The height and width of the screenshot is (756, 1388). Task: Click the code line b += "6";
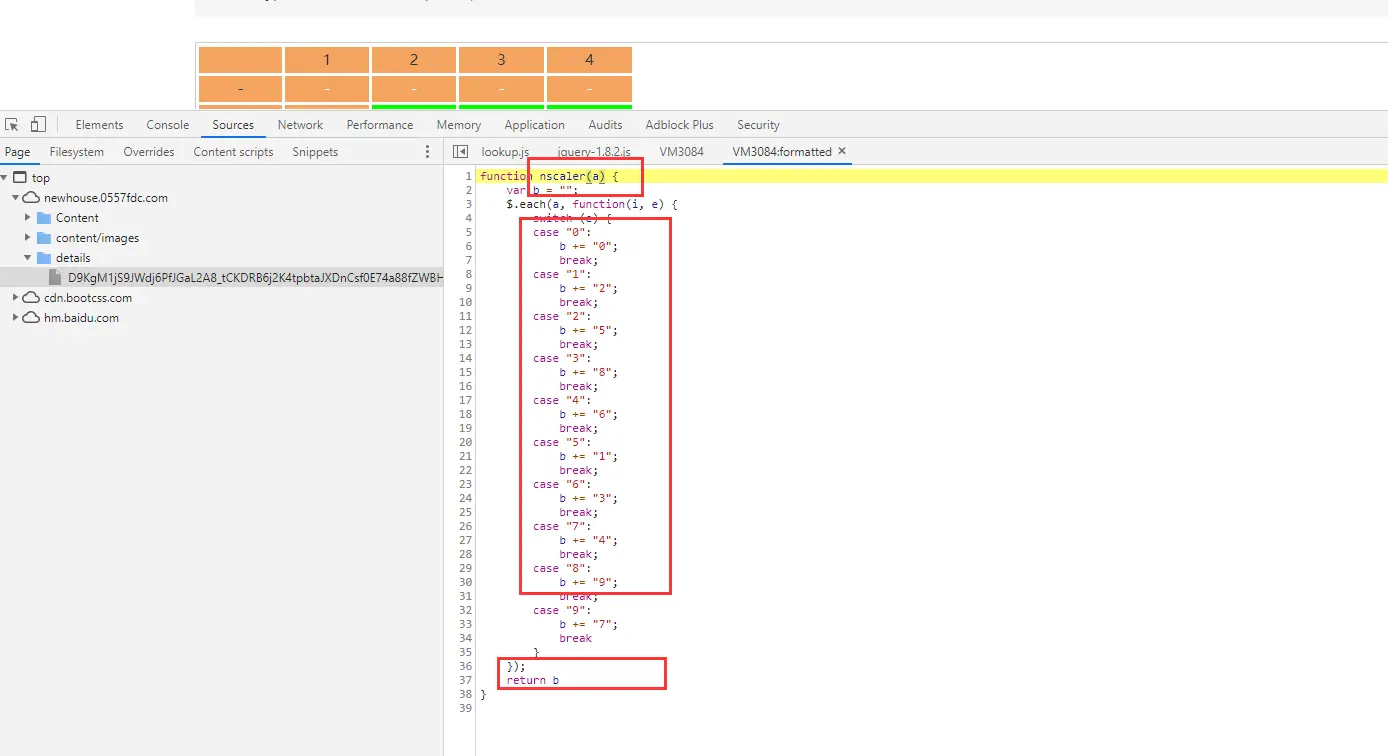(589, 414)
